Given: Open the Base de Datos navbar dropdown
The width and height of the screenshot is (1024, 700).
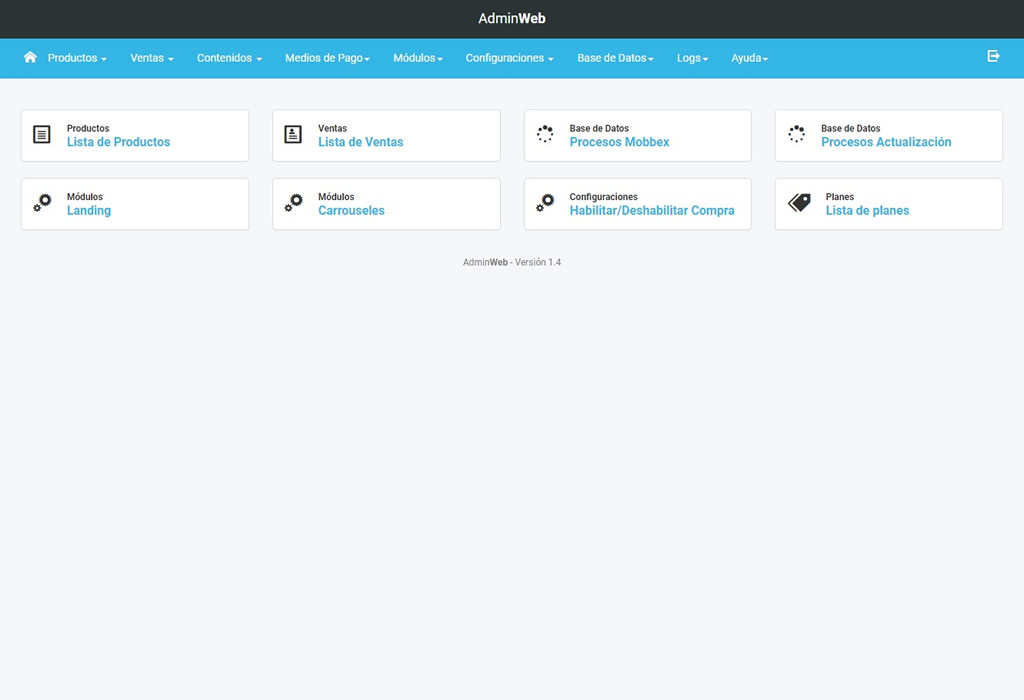Looking at the screenshot, I should [615, 58].
